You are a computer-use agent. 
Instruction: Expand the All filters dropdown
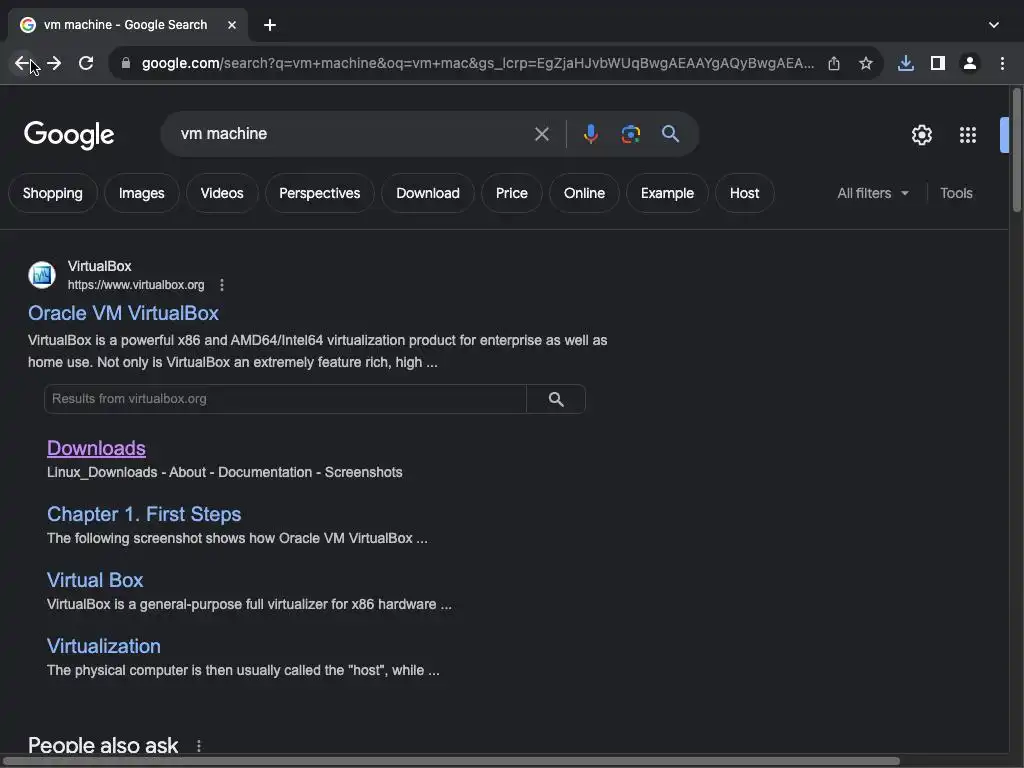873,193
